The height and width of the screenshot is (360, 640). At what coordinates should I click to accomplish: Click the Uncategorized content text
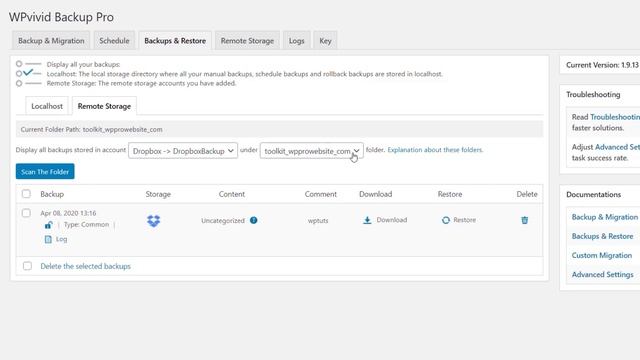pos(223,220)
